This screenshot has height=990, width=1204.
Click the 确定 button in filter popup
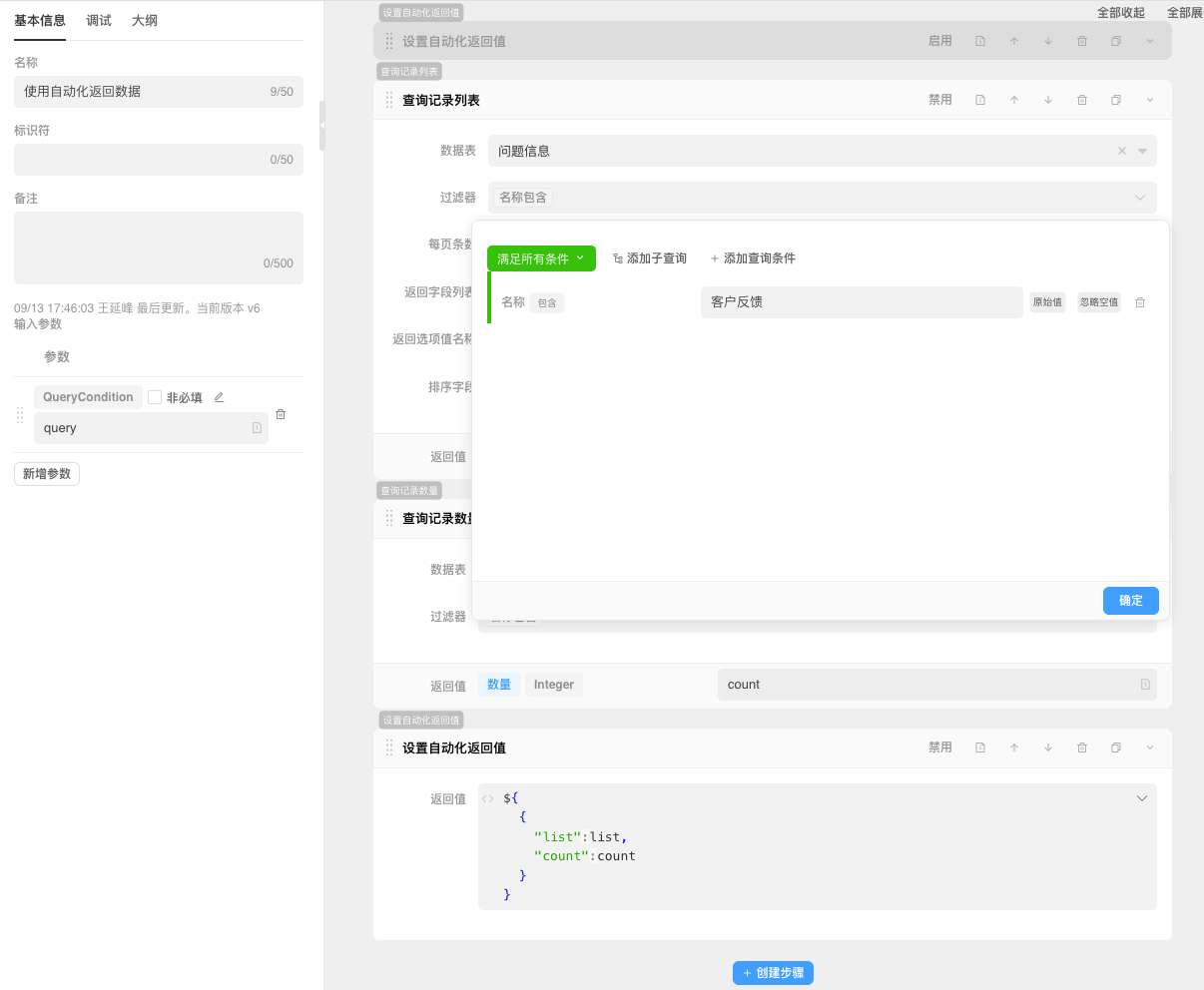(1130, 601)
